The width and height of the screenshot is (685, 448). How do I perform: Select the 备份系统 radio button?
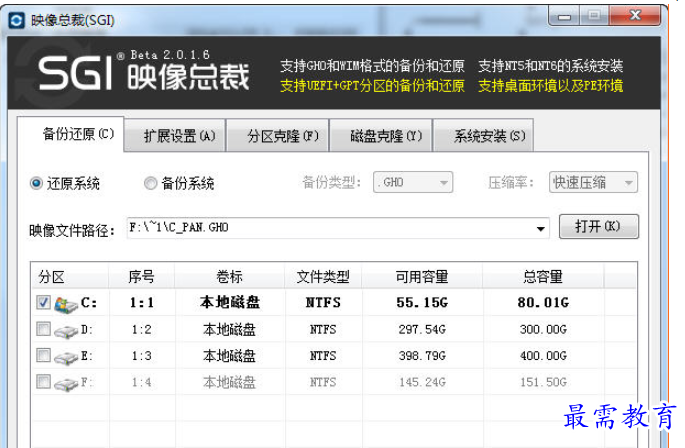point(150,183)
